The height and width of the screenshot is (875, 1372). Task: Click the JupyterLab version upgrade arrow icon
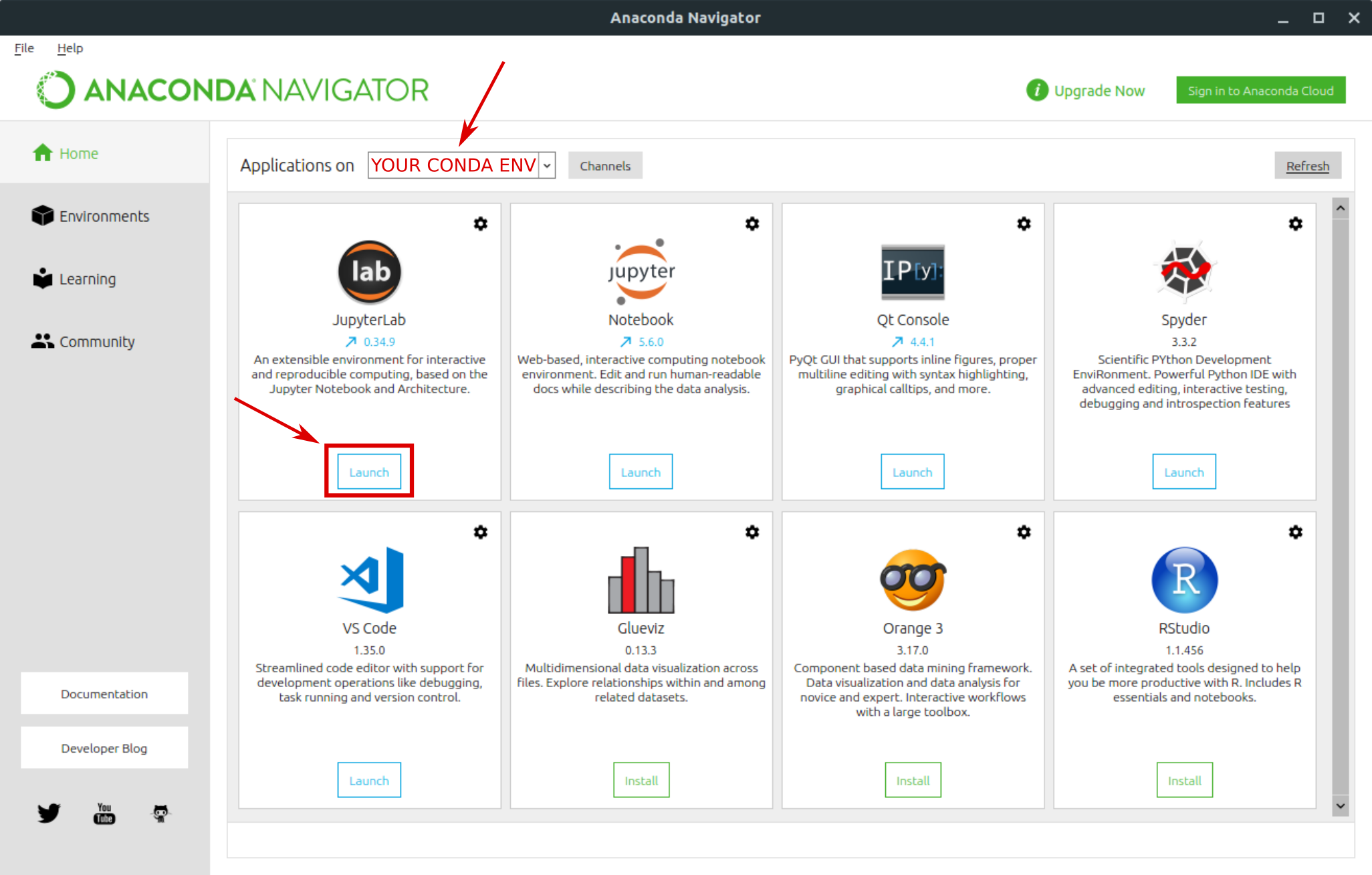point(351,342)
